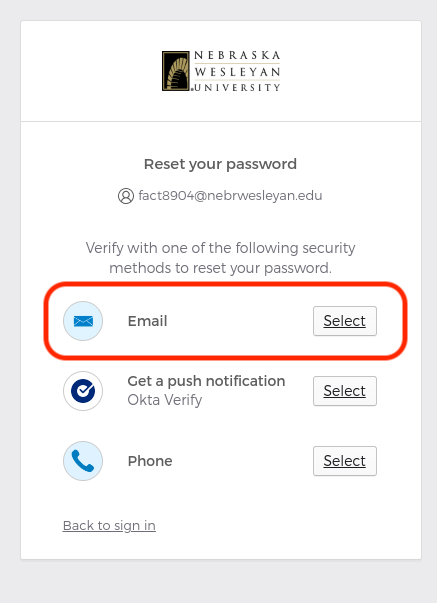Image resolution: width=437 pixels, height=603 pixels.
Task: Click the Verify with security methods instruction text
Action: click(220, 258)
